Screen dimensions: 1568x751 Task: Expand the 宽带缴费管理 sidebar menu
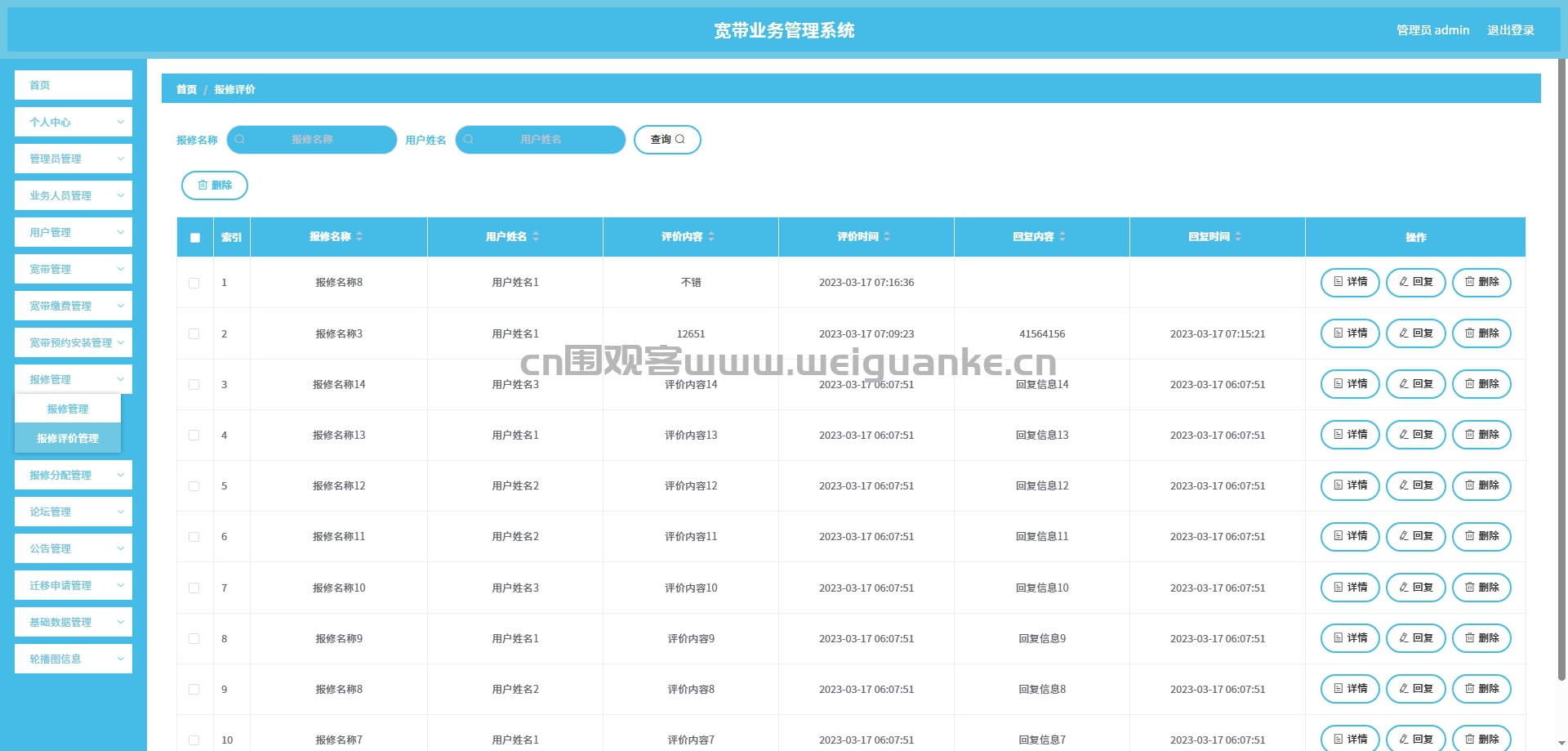coord(73,306)
